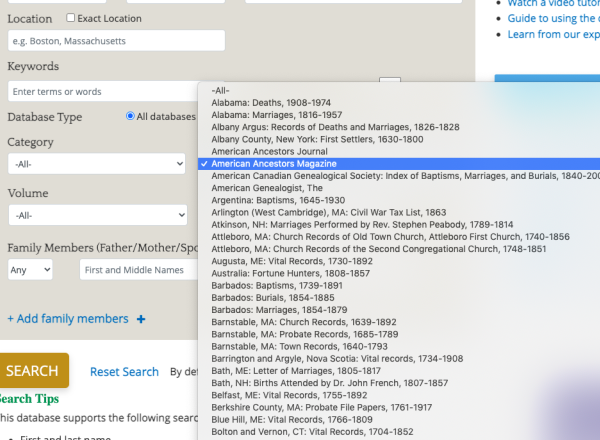Viewport: 600px width, 440px height.
Task: Select Bath, ME: Letter of Marriages
Action: pos(399,371)
